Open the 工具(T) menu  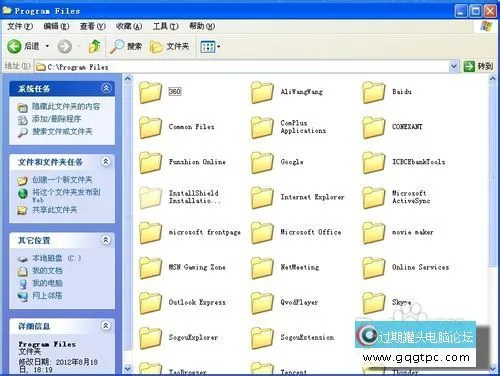166,26
